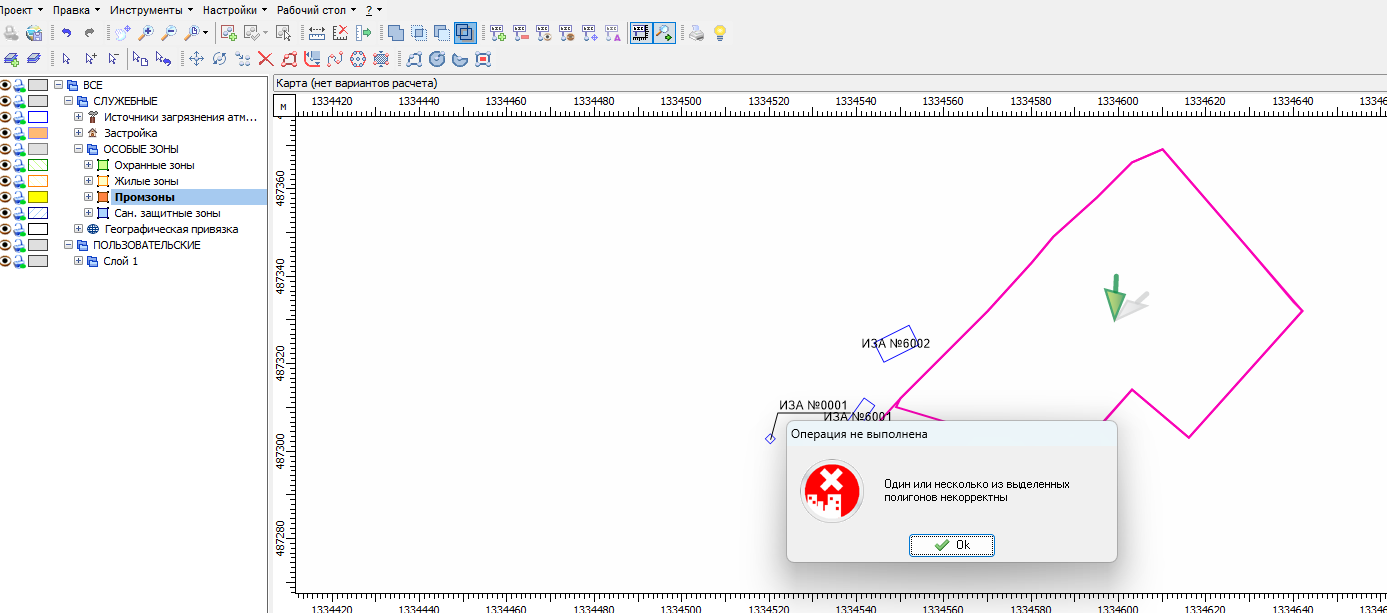Click the zoom out magnifier icon

pos(167,33)
